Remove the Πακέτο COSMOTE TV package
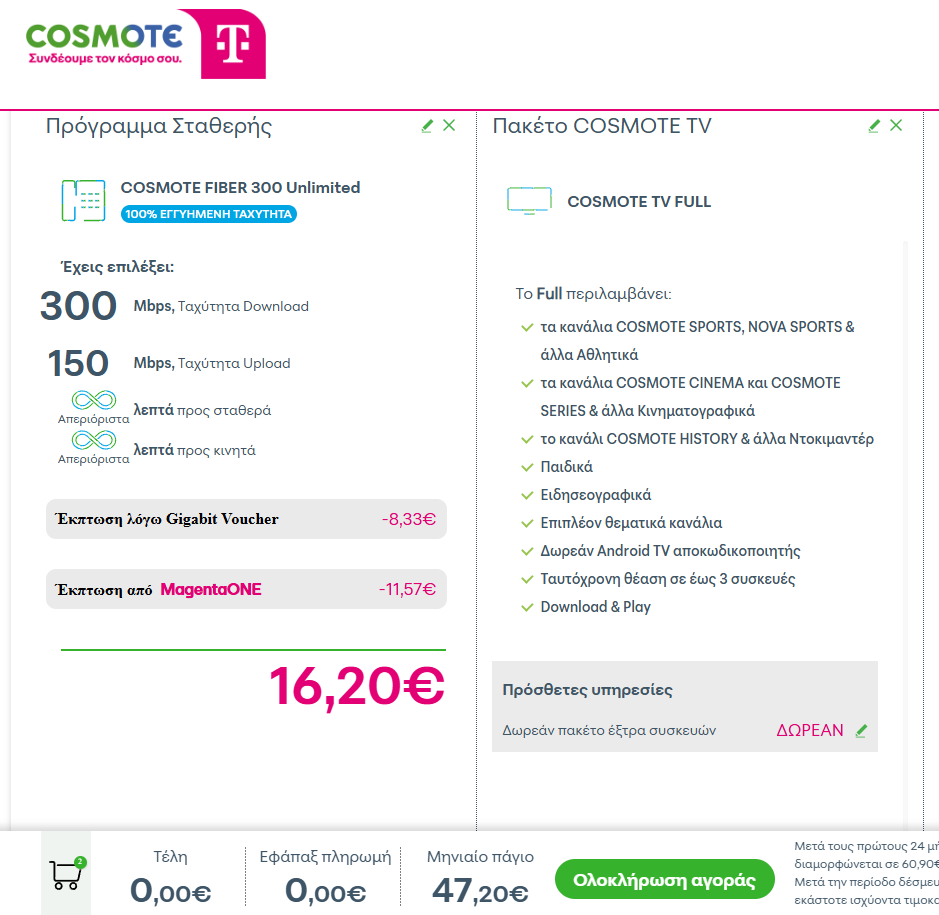Screen dimensions: 939x915 [x=896, y=125]
